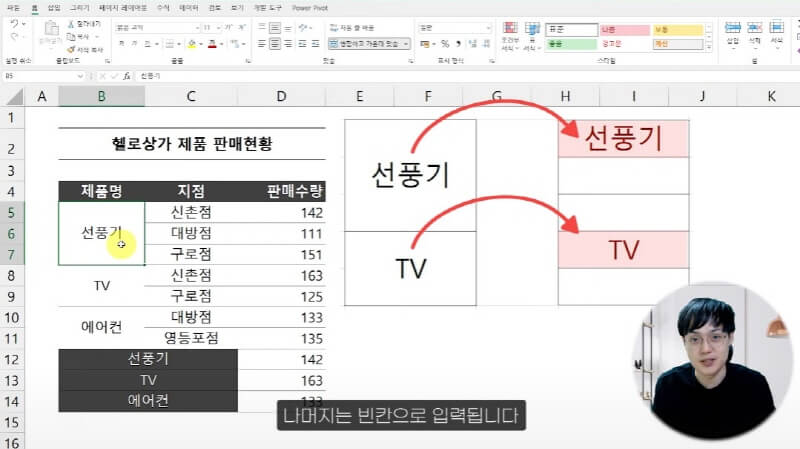Increase font size with larger 가 icon
The image size is (800, 449).
click(x=229, y=28)
